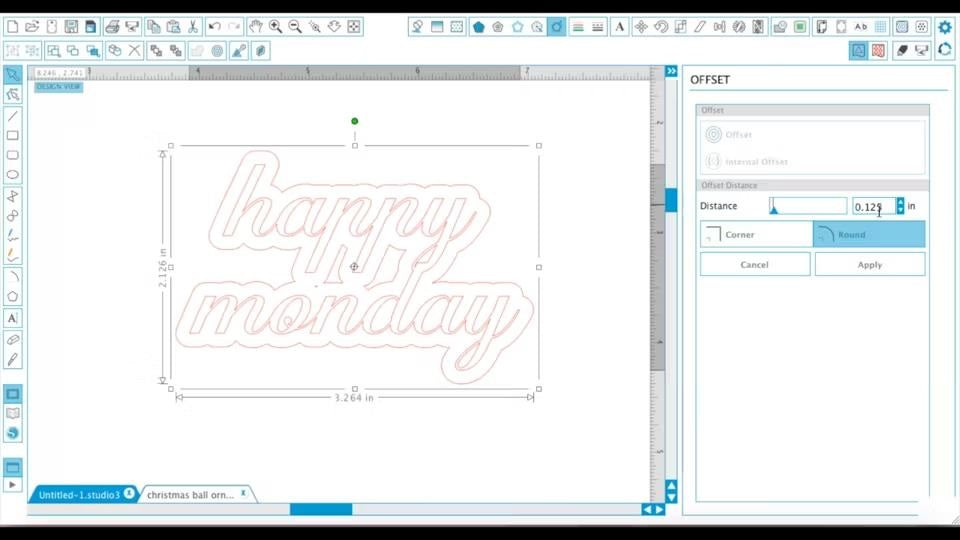960x540 pixels.
Task: Click the Zoom In magnifier
Action: pyautogui.click(x=276, y=26)
